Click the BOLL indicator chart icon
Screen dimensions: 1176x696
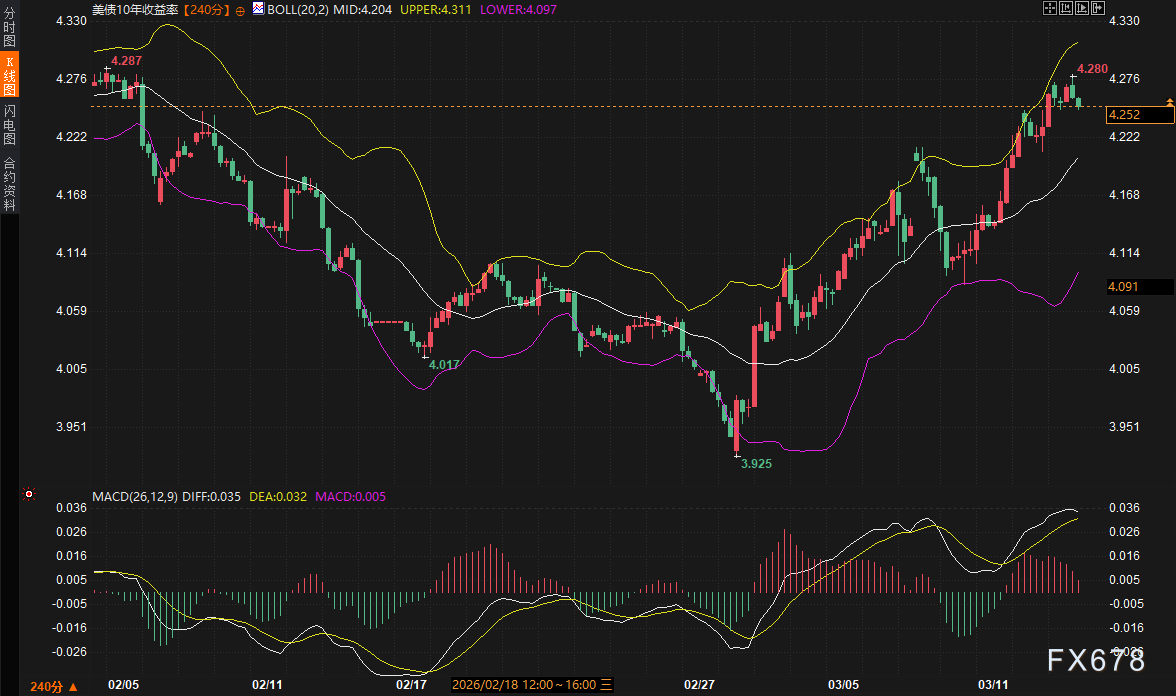coord(258,9)
